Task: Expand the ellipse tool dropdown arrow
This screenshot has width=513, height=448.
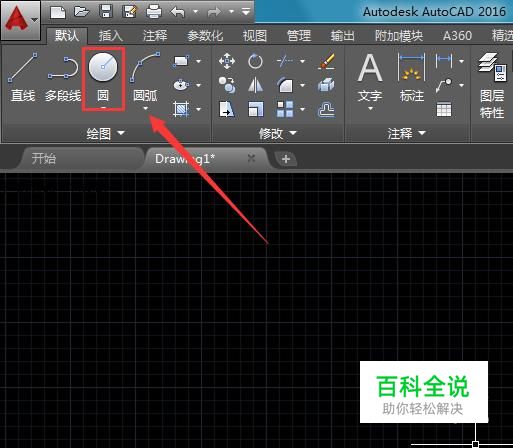Action: tap(199, 85)
